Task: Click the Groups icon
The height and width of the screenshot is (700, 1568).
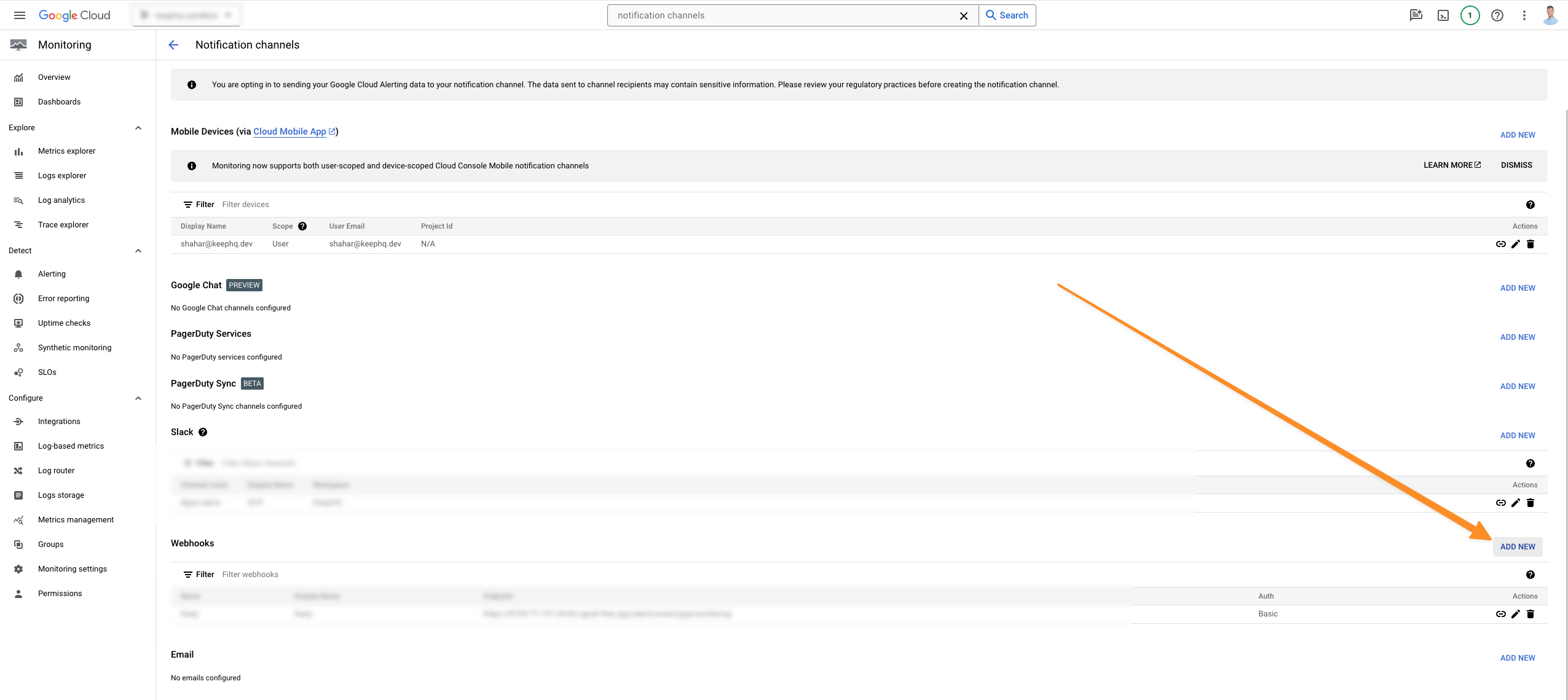Action: pos(18,545)
